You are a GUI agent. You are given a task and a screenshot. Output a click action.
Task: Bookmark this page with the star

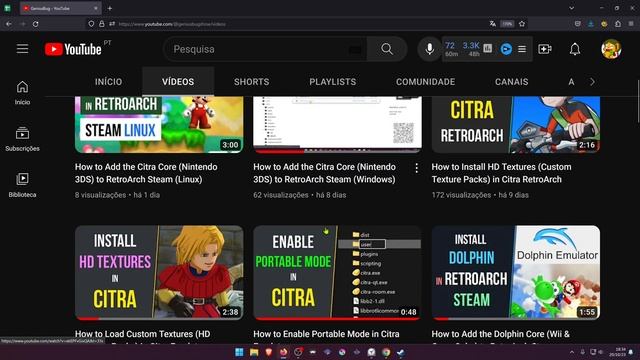point(522,24)
